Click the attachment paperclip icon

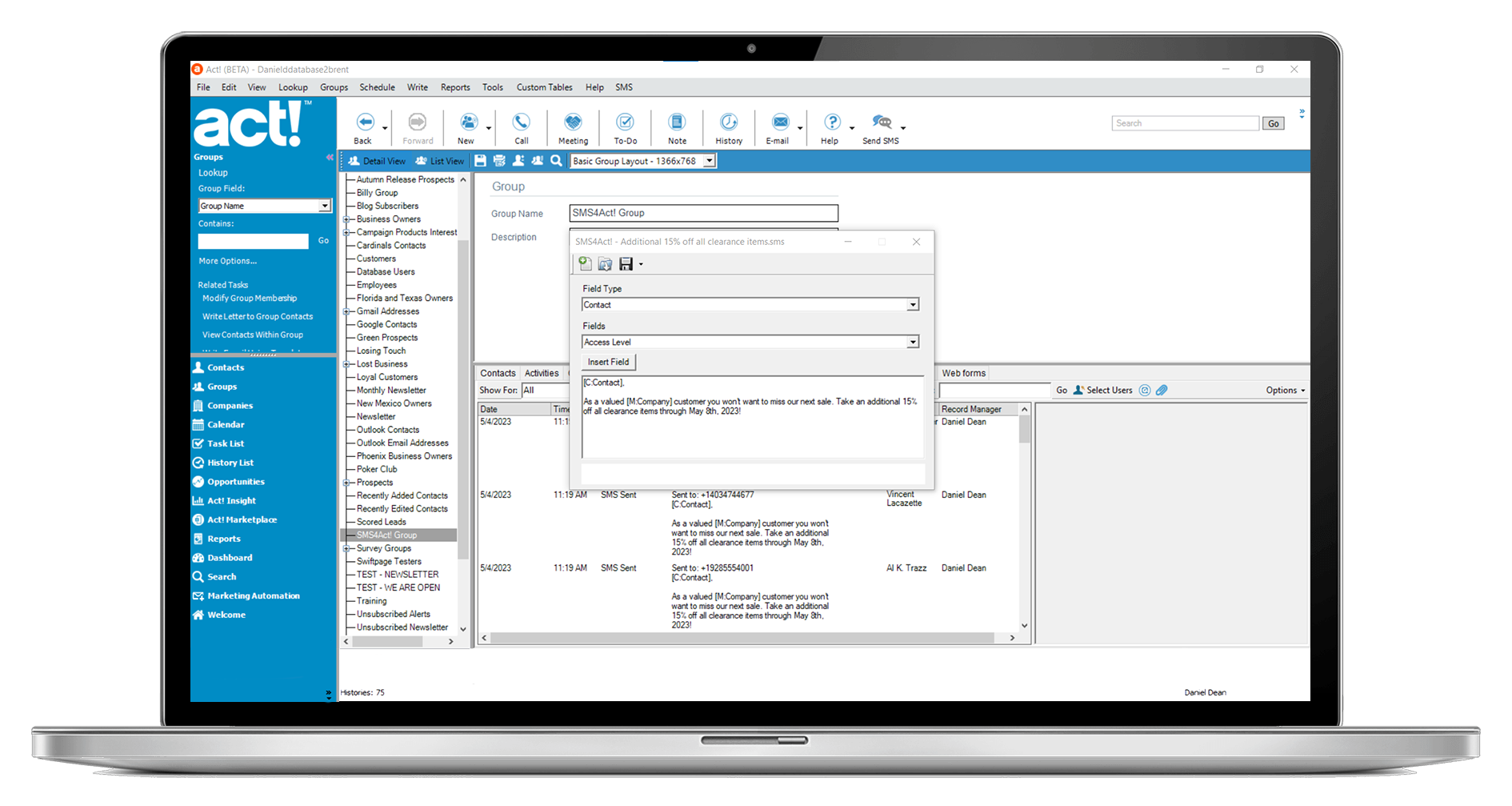click(1162, 390)
